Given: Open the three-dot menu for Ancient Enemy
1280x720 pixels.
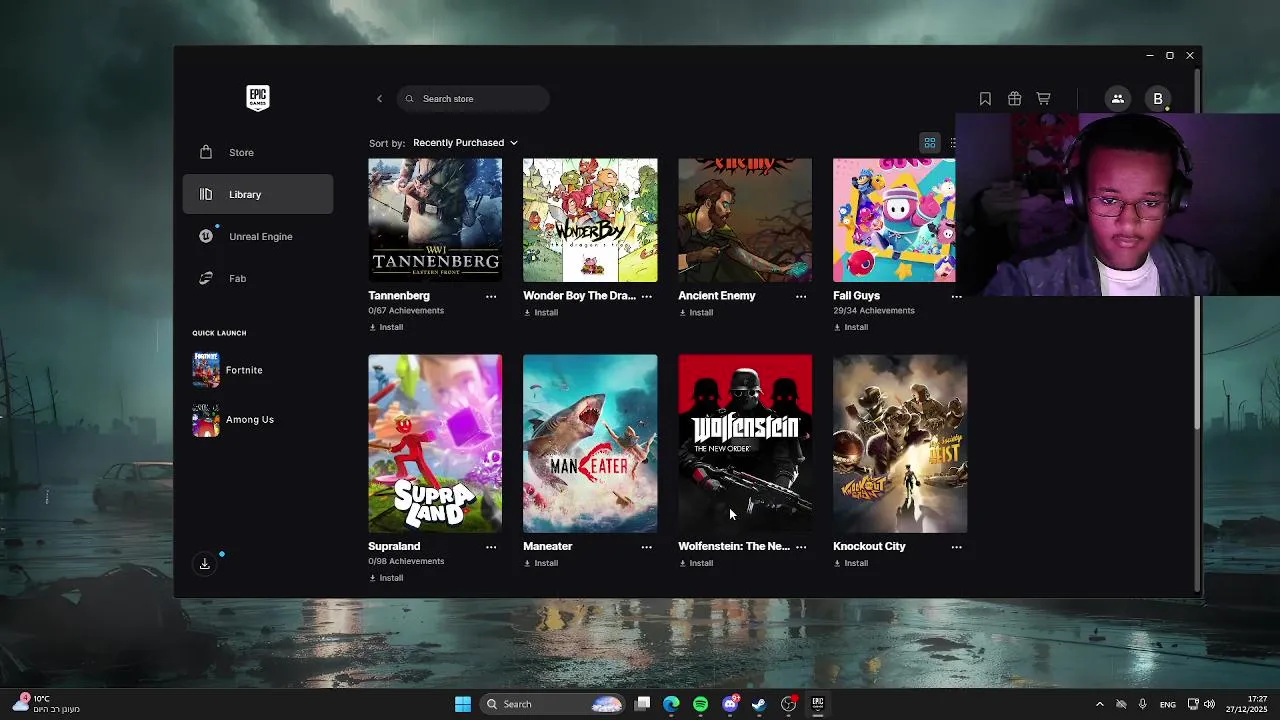Looking at the screenshot, I should pyautogui.click(x=801, y=296).
